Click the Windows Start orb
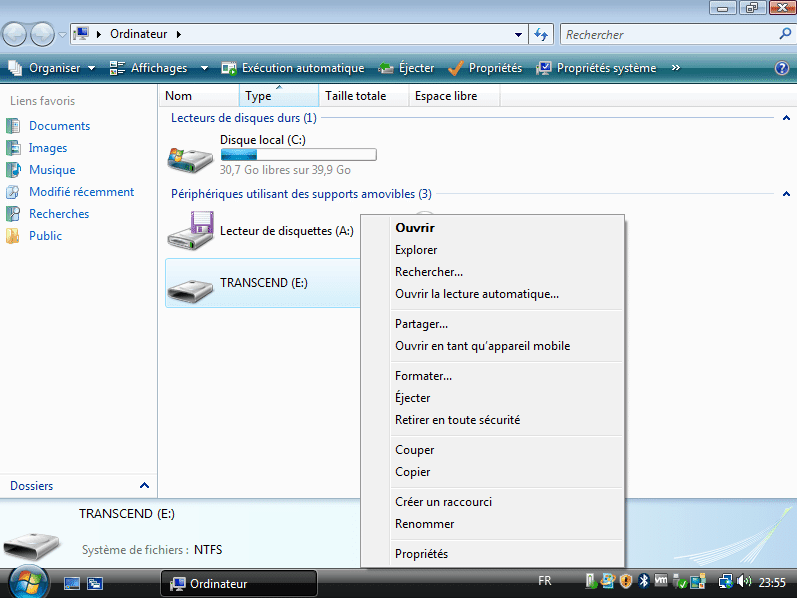 (x=28, y=581)
